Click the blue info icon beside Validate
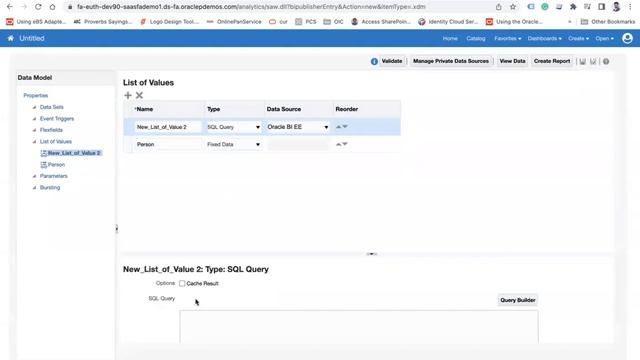Screen dimensions: 640x360 coord(374,61)
